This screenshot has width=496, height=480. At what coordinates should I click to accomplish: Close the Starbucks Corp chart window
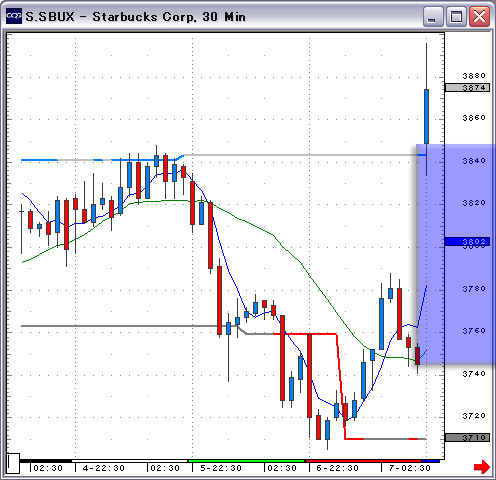(x=479, y=16)
